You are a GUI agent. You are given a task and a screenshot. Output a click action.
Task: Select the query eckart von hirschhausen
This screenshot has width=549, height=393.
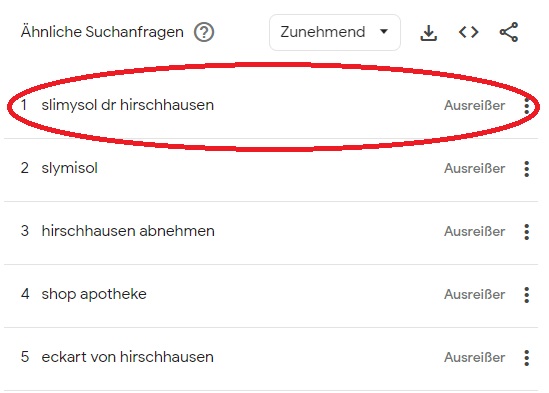pyautogui.click(x=127, y=357)
